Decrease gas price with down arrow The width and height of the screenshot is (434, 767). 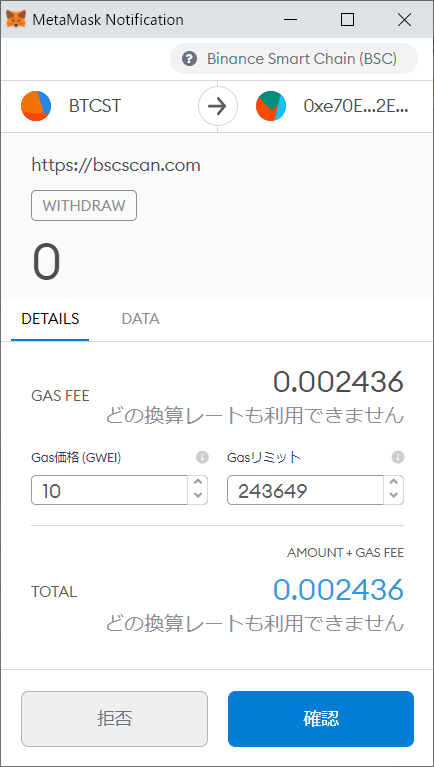(x=198, y=496)
